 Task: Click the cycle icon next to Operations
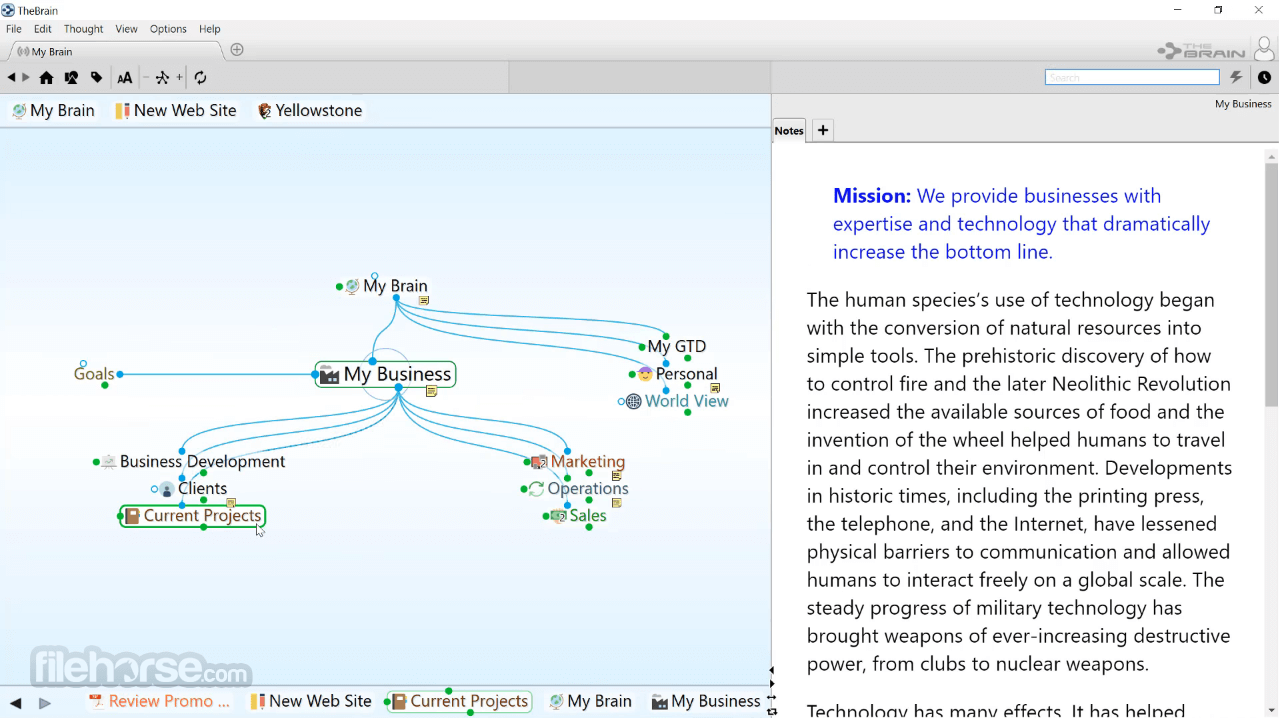point(536,489)
